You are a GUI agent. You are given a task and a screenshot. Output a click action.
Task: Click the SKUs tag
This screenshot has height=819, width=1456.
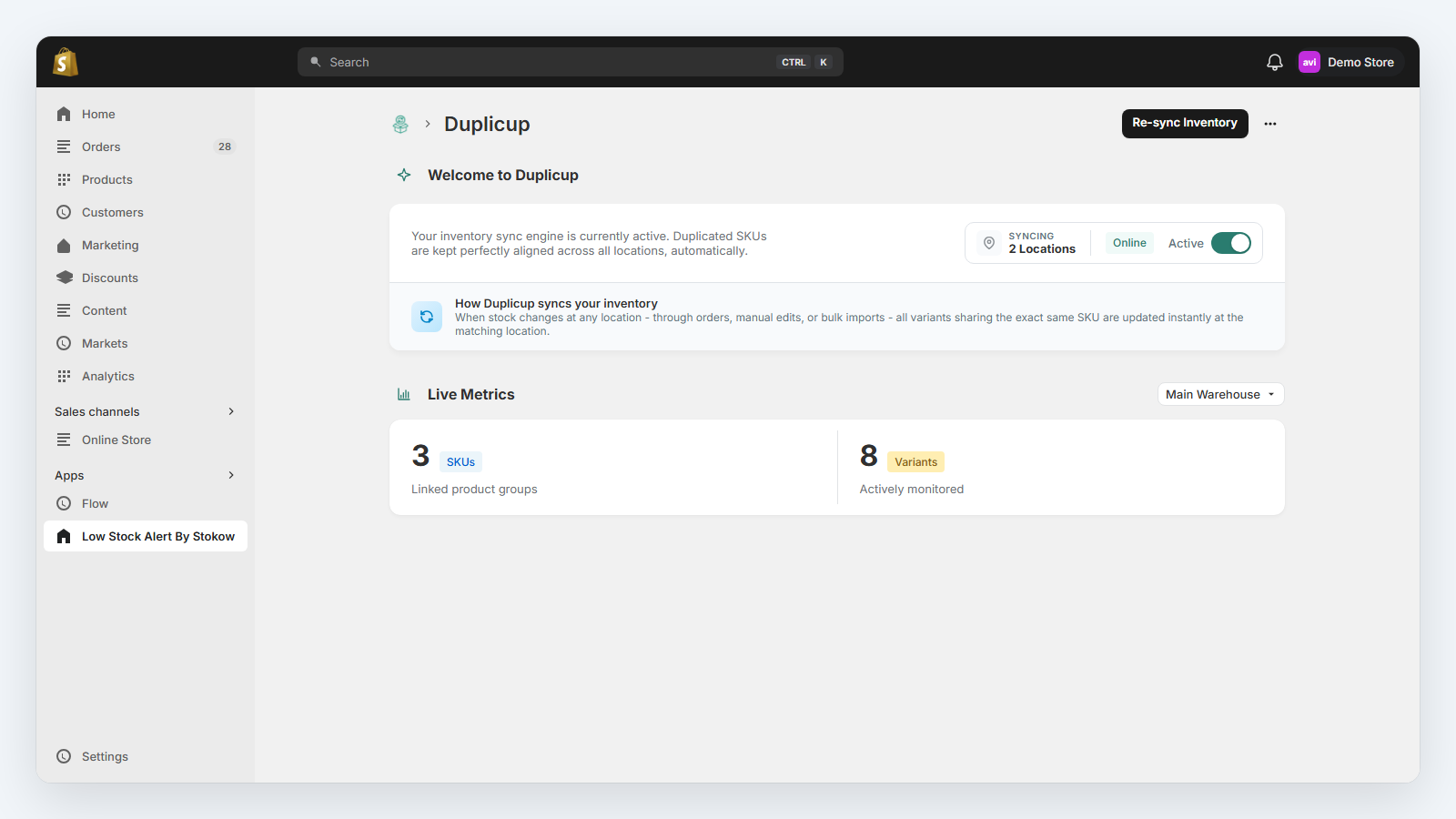[460, 462]
